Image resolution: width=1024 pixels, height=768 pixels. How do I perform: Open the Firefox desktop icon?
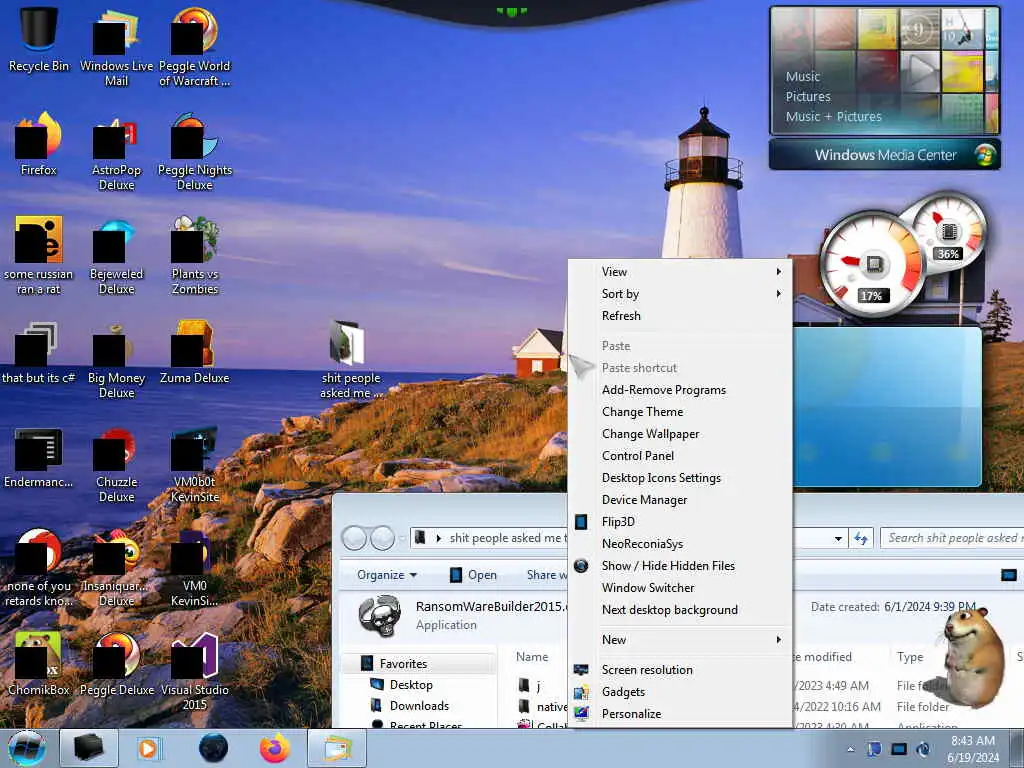[x=39, y=144]
